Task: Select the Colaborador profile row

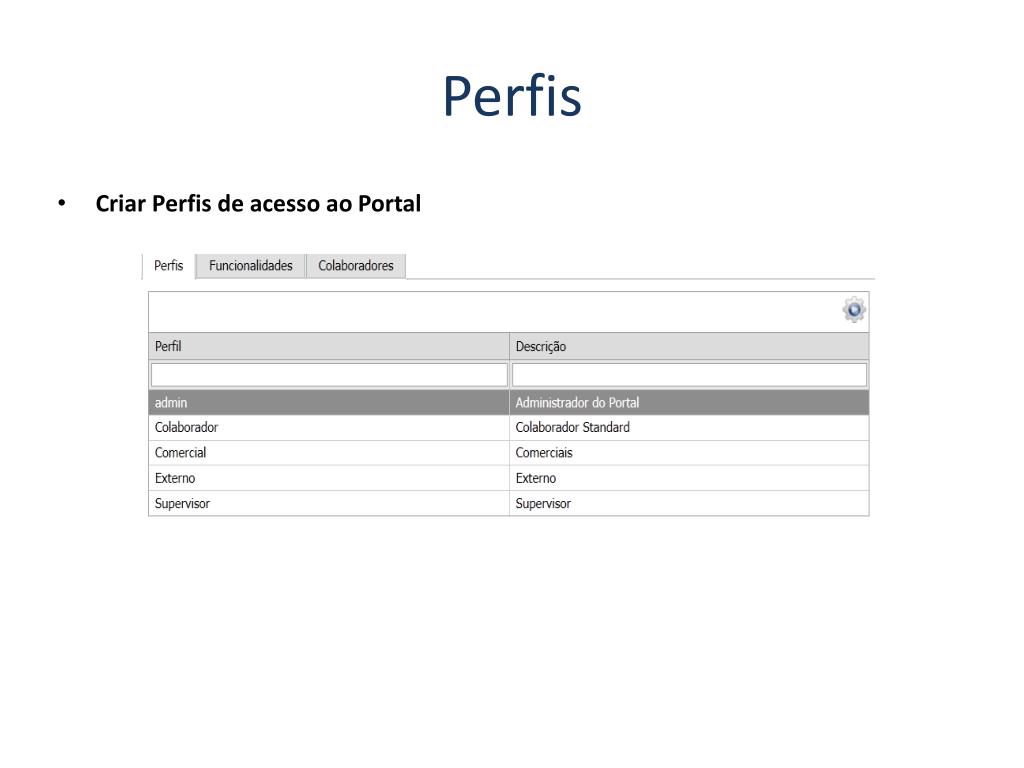Action: (509, 428)
